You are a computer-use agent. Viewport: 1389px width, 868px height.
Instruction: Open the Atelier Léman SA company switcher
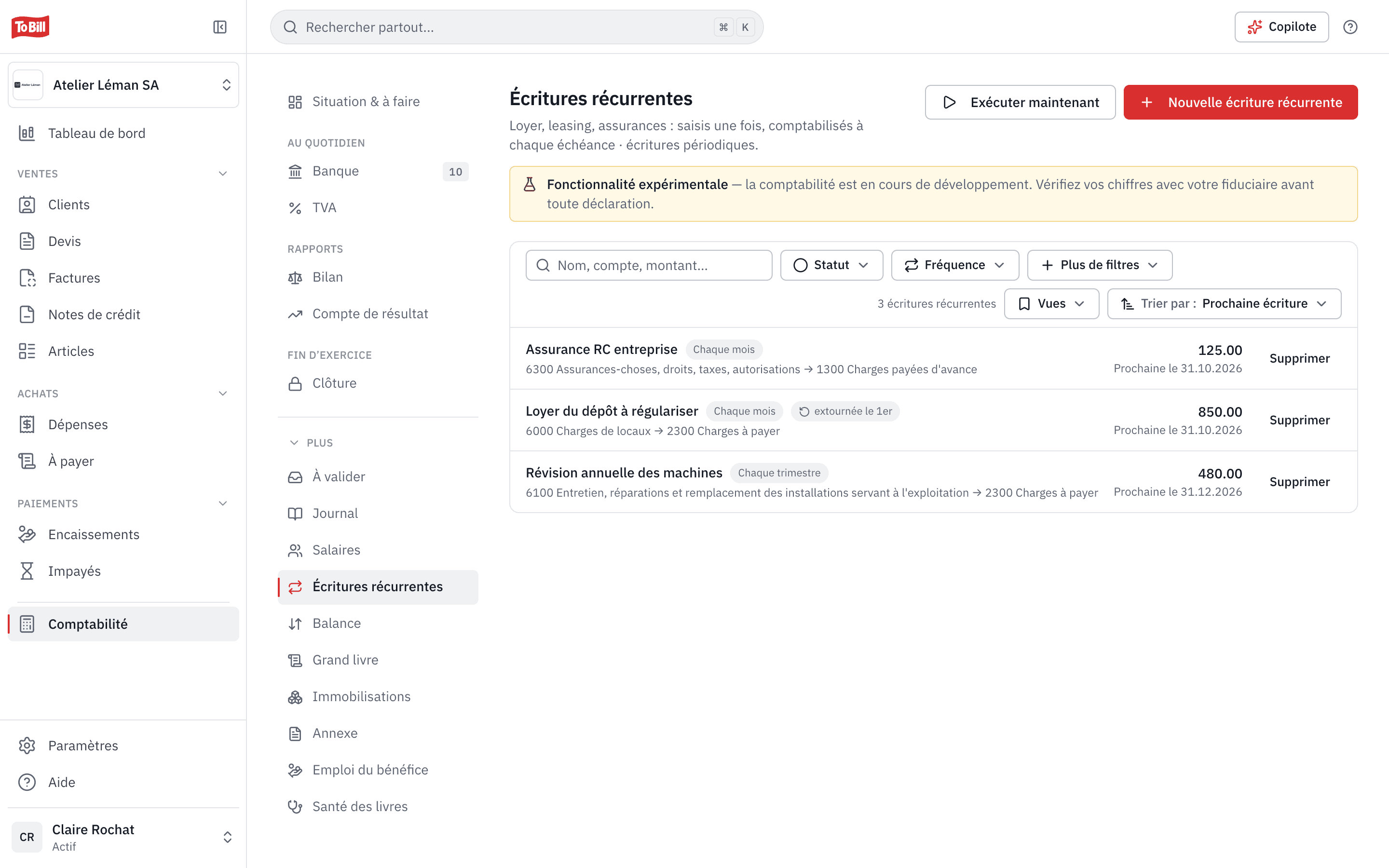click(x=123, y=85)
